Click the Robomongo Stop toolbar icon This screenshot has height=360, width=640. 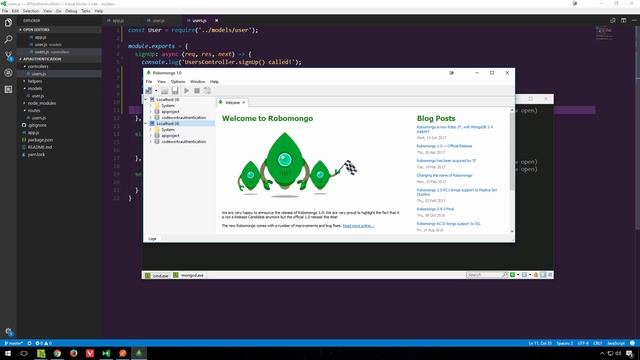(x=197, y=91)
